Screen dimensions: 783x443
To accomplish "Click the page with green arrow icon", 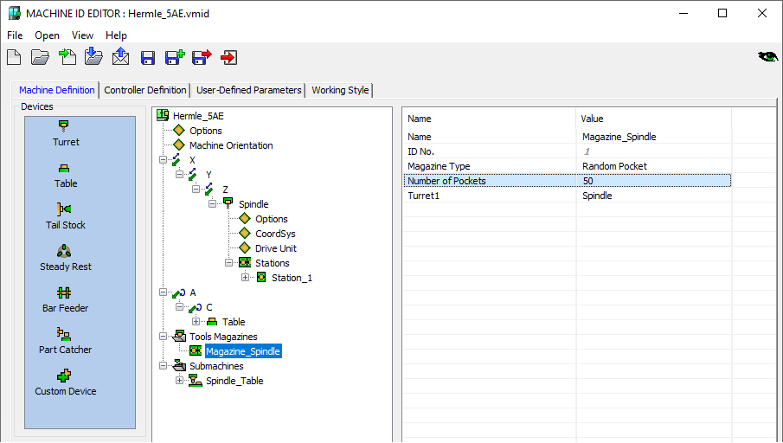I will pyautogui.click(x=67, y=57).
